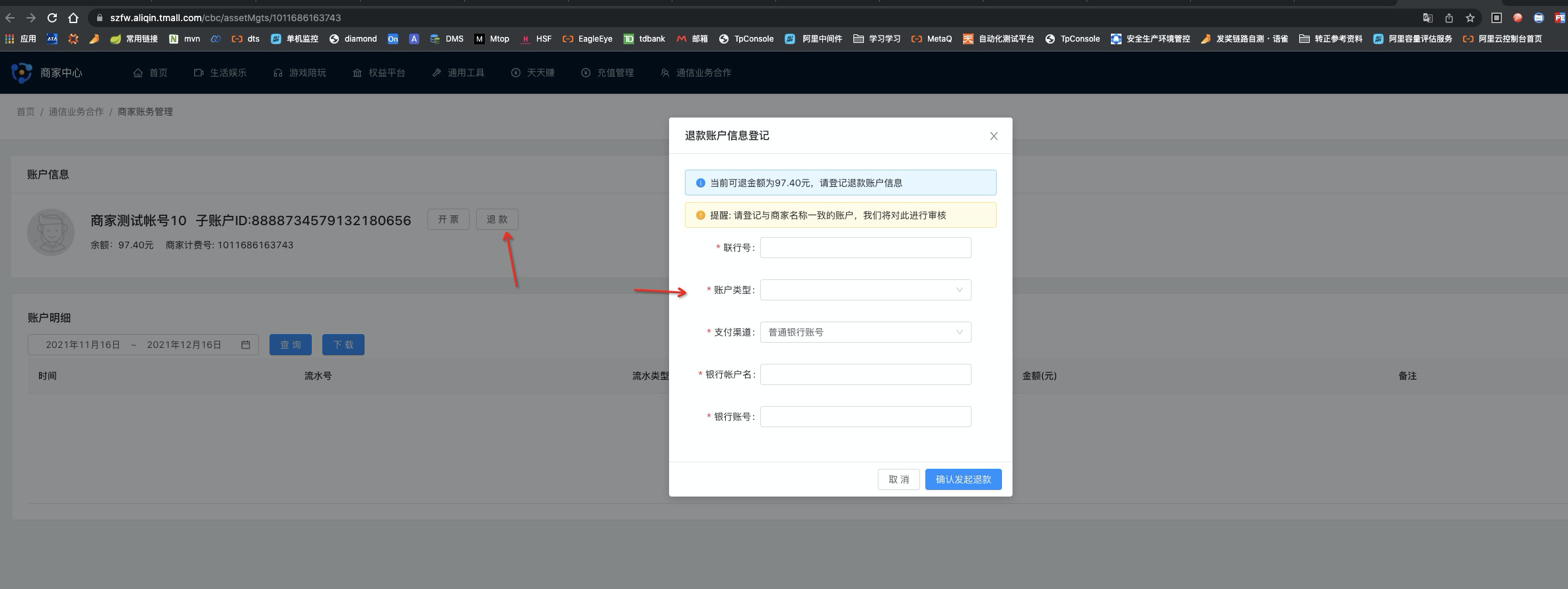Open the 自动化测试平台 bookmark
This screenshot has width=1568, height=589.
pyautogui.click(x=999, y=39)
